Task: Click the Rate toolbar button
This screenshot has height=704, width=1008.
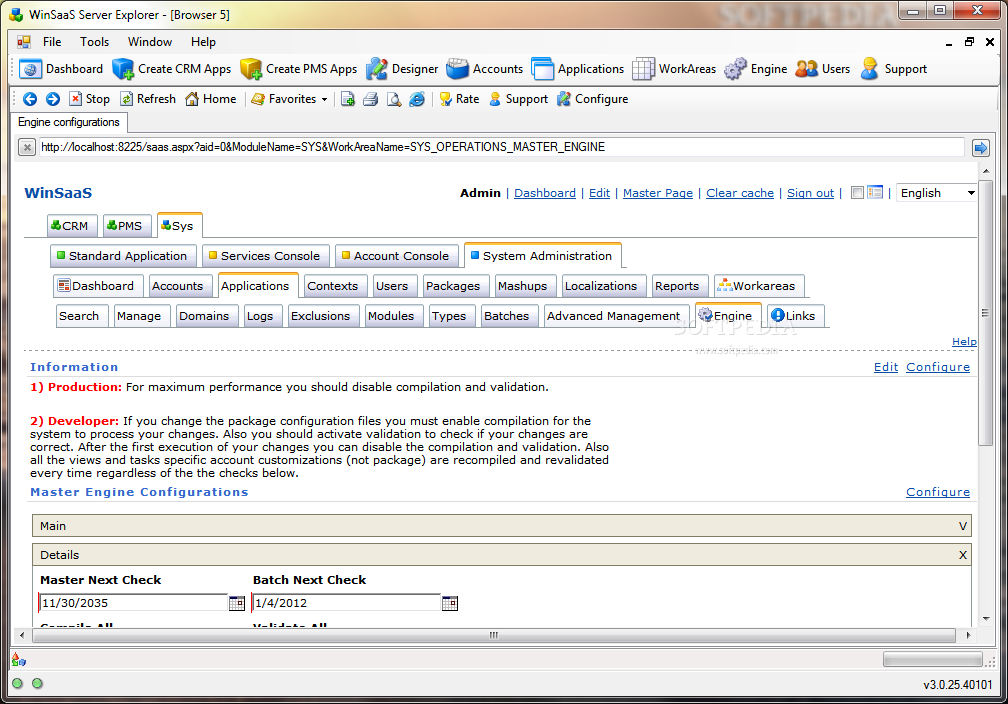Action: click(x=459, y=99)
